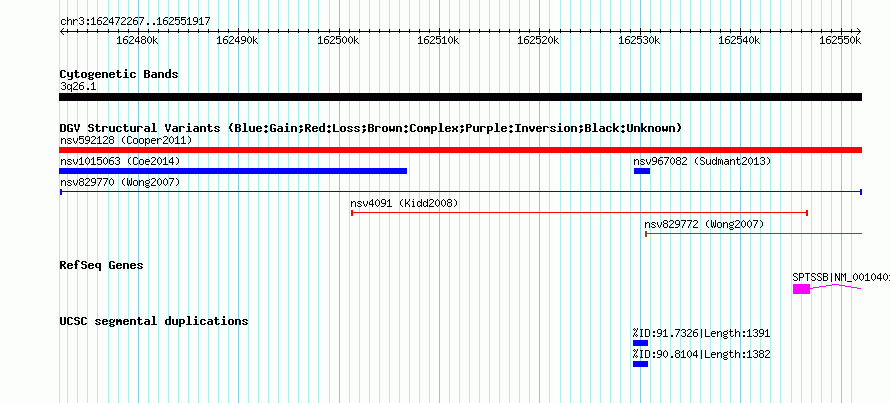The height and width of the screenshot is (403, 890).
Task: Click the 162510k ruler tick label
Action: point(439,40)
